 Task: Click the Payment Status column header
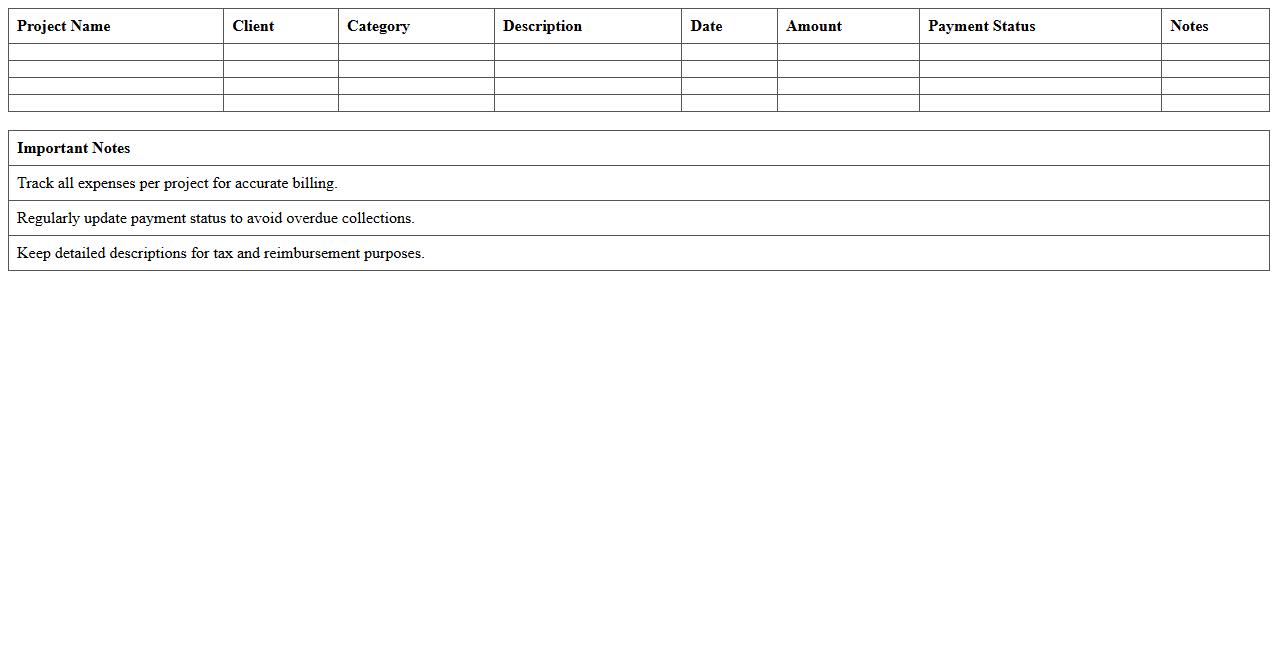tap(981, 26)
